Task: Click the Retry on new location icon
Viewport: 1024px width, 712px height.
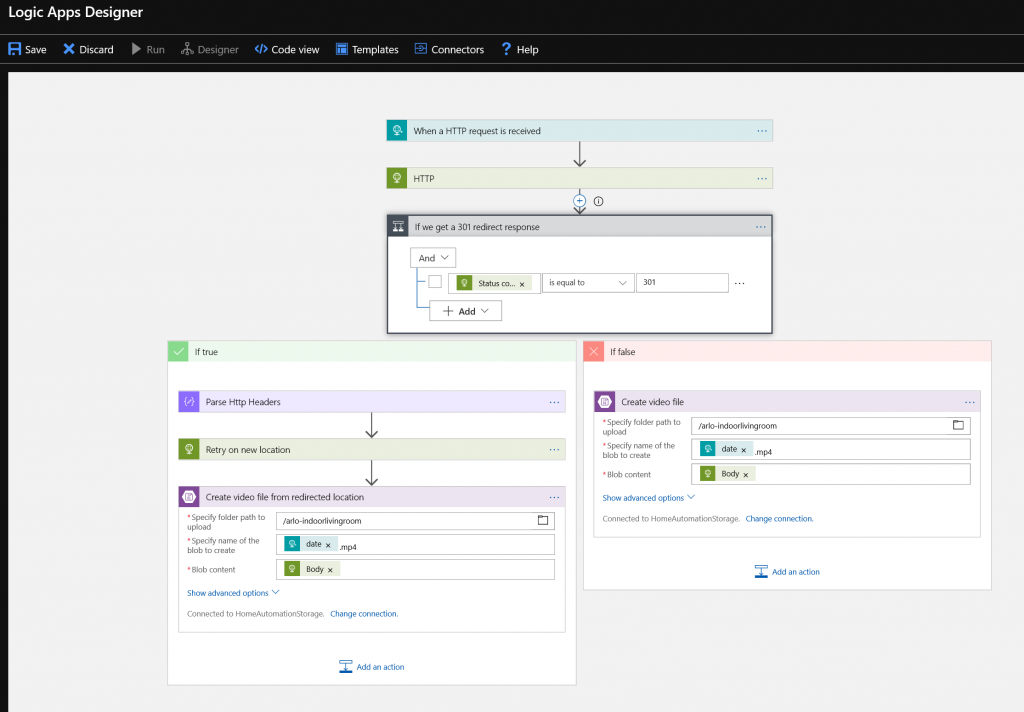Action: pos(189,449)
